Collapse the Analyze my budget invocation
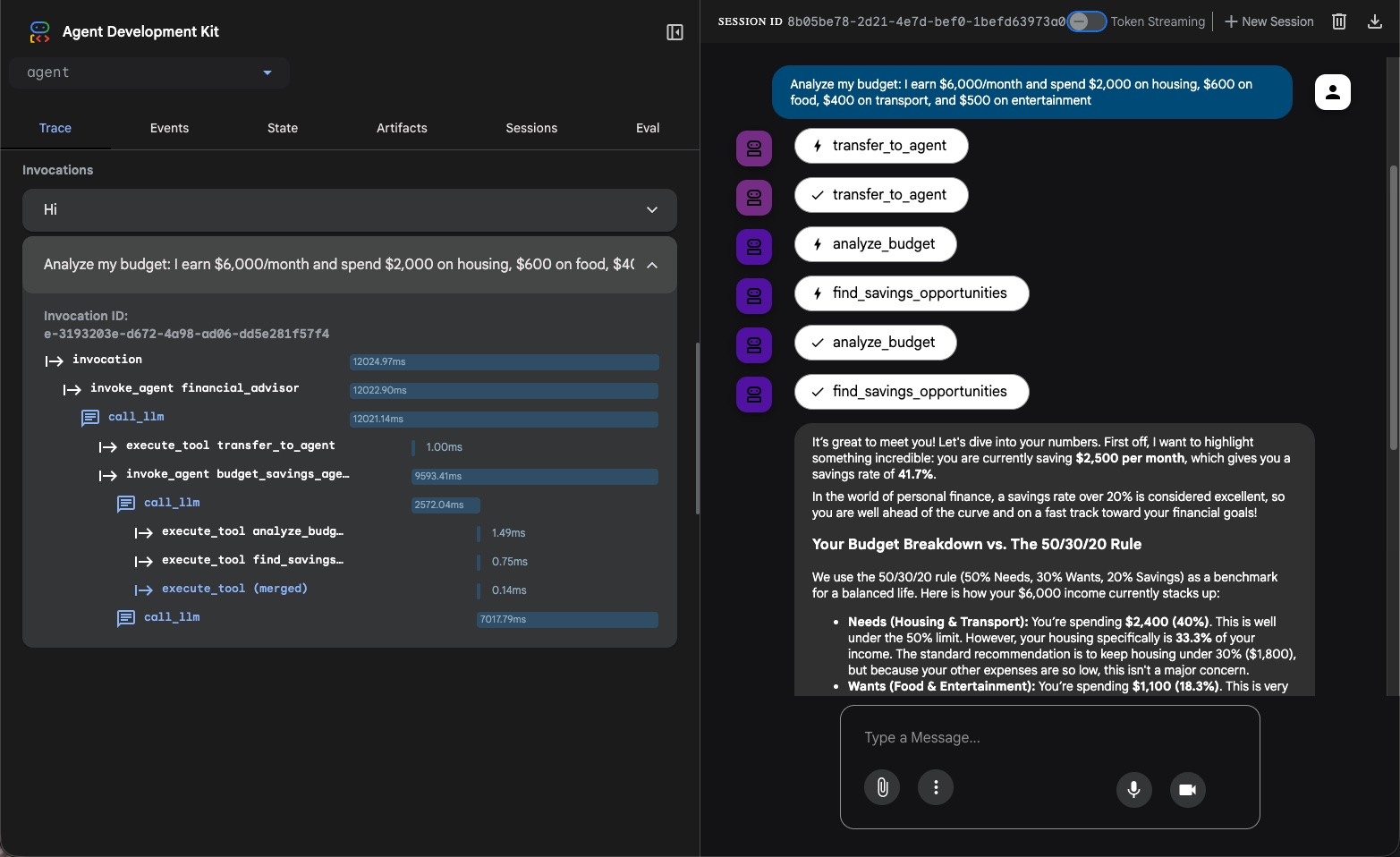Screen dimensions: 1400x857 (652, 265)
